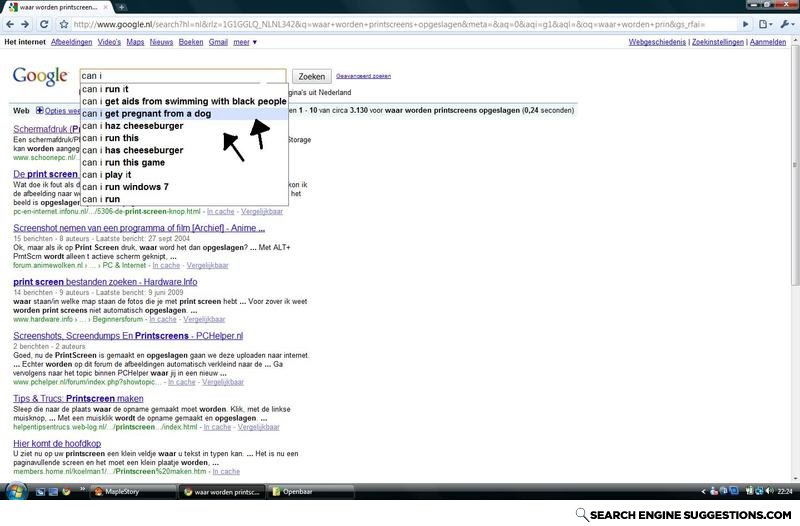
Task: Click the Google logo
Action: [40, 76]
